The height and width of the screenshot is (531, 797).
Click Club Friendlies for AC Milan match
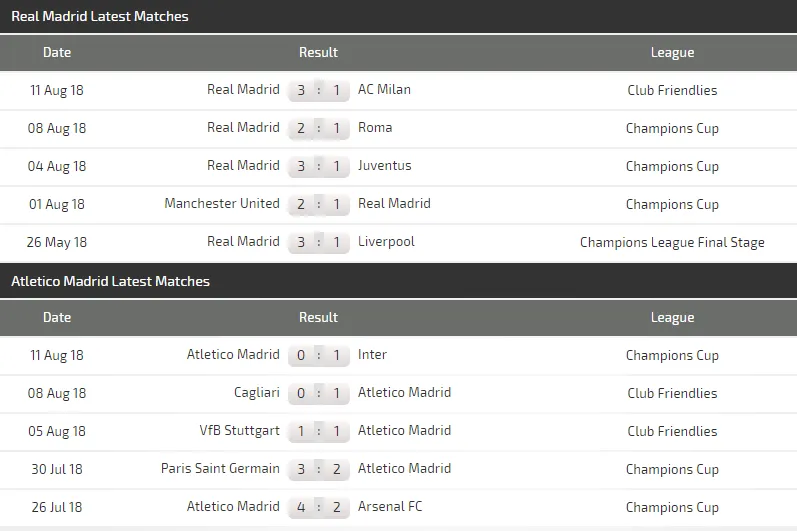pos(672,90)
